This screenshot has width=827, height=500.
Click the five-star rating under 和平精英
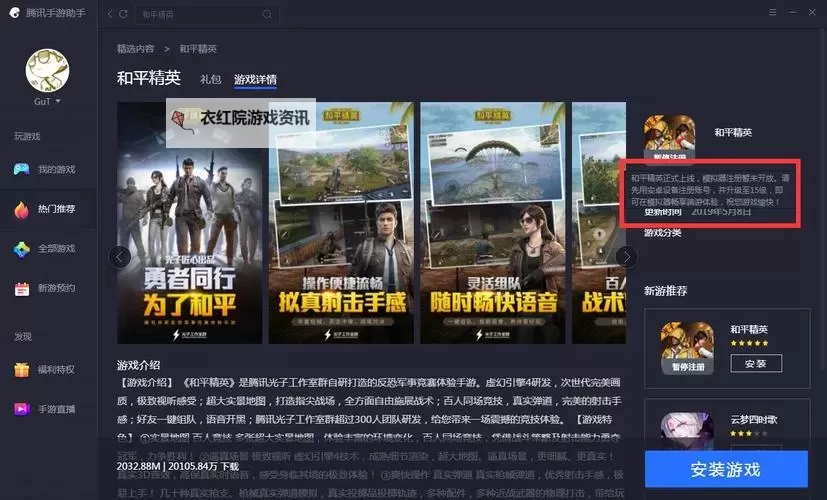749,343
